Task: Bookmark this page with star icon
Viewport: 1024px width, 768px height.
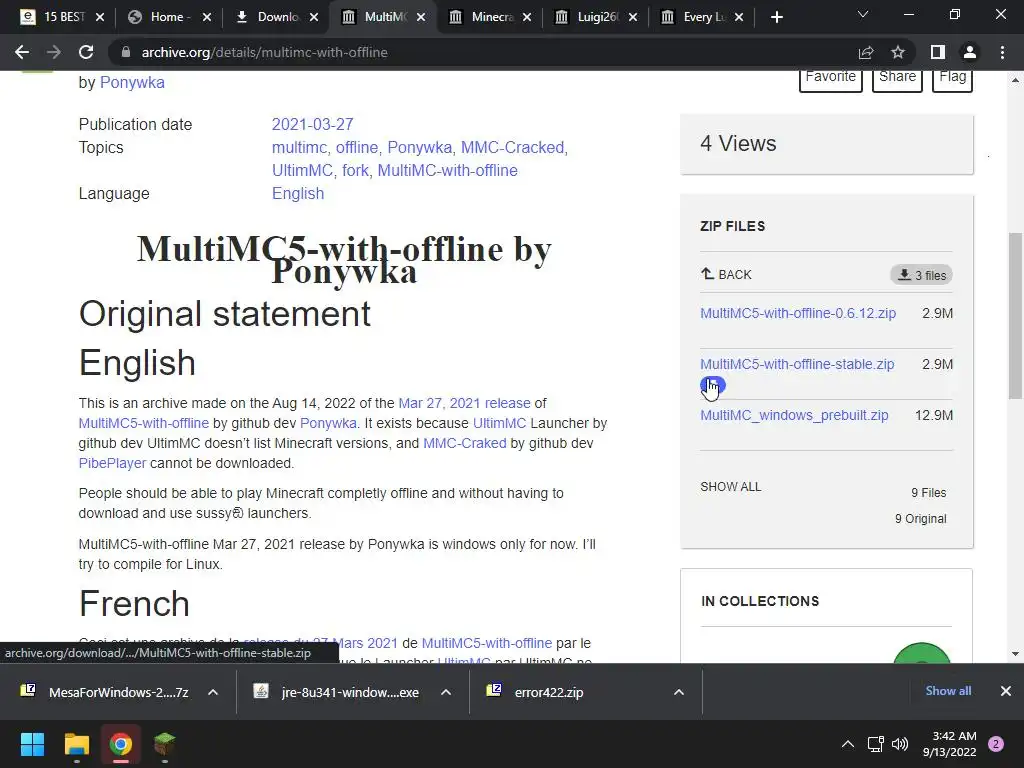Action: 898,52
